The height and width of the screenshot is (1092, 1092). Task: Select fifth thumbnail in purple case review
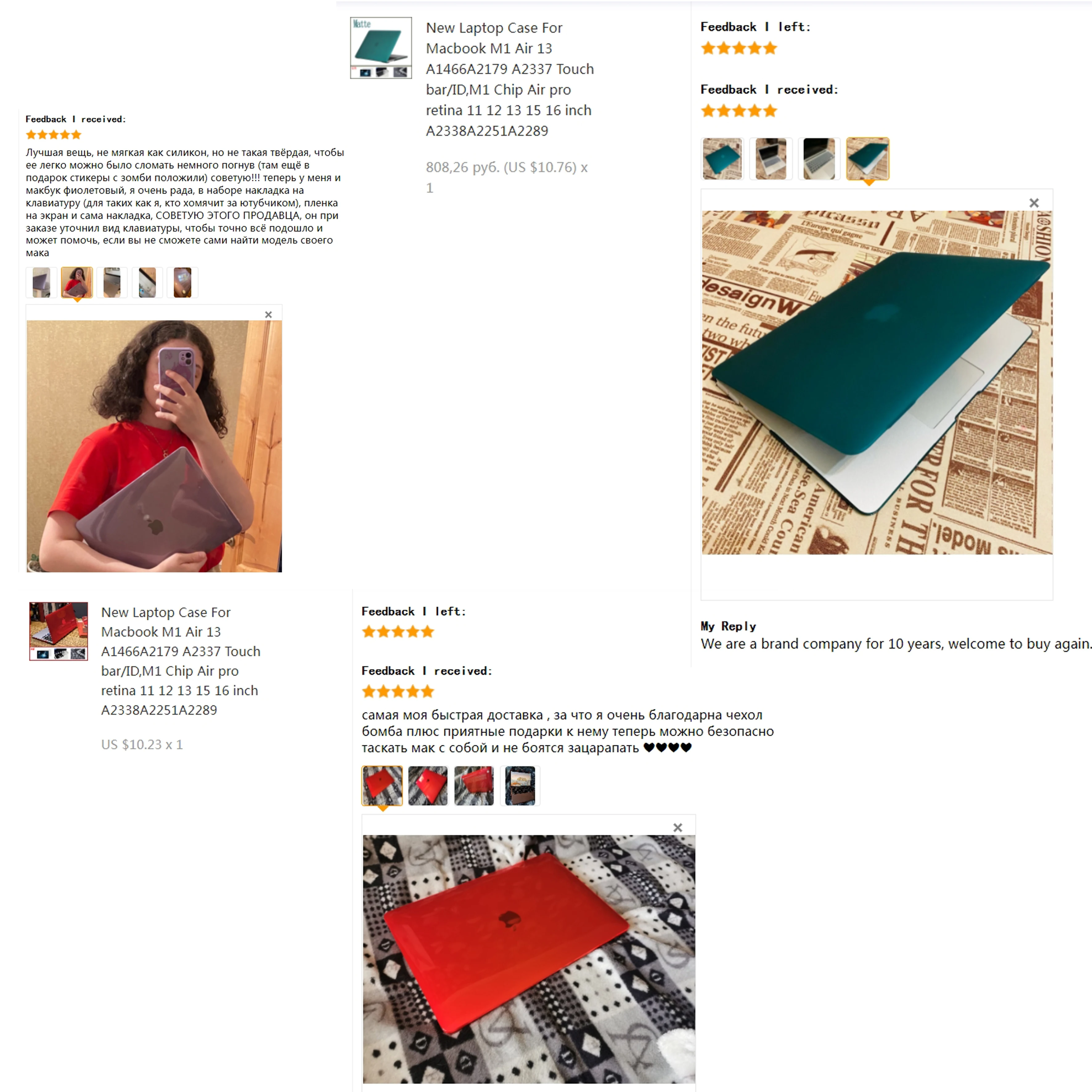click(182, 282)
